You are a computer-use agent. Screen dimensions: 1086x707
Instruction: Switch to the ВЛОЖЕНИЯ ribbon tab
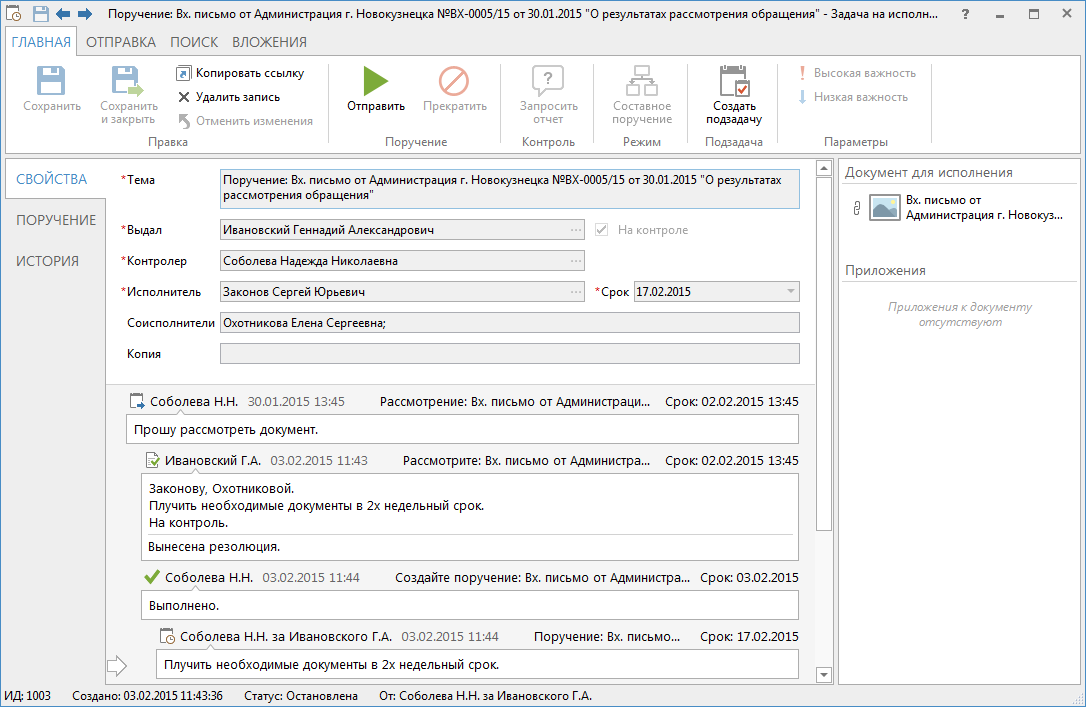tap(269, 42)
